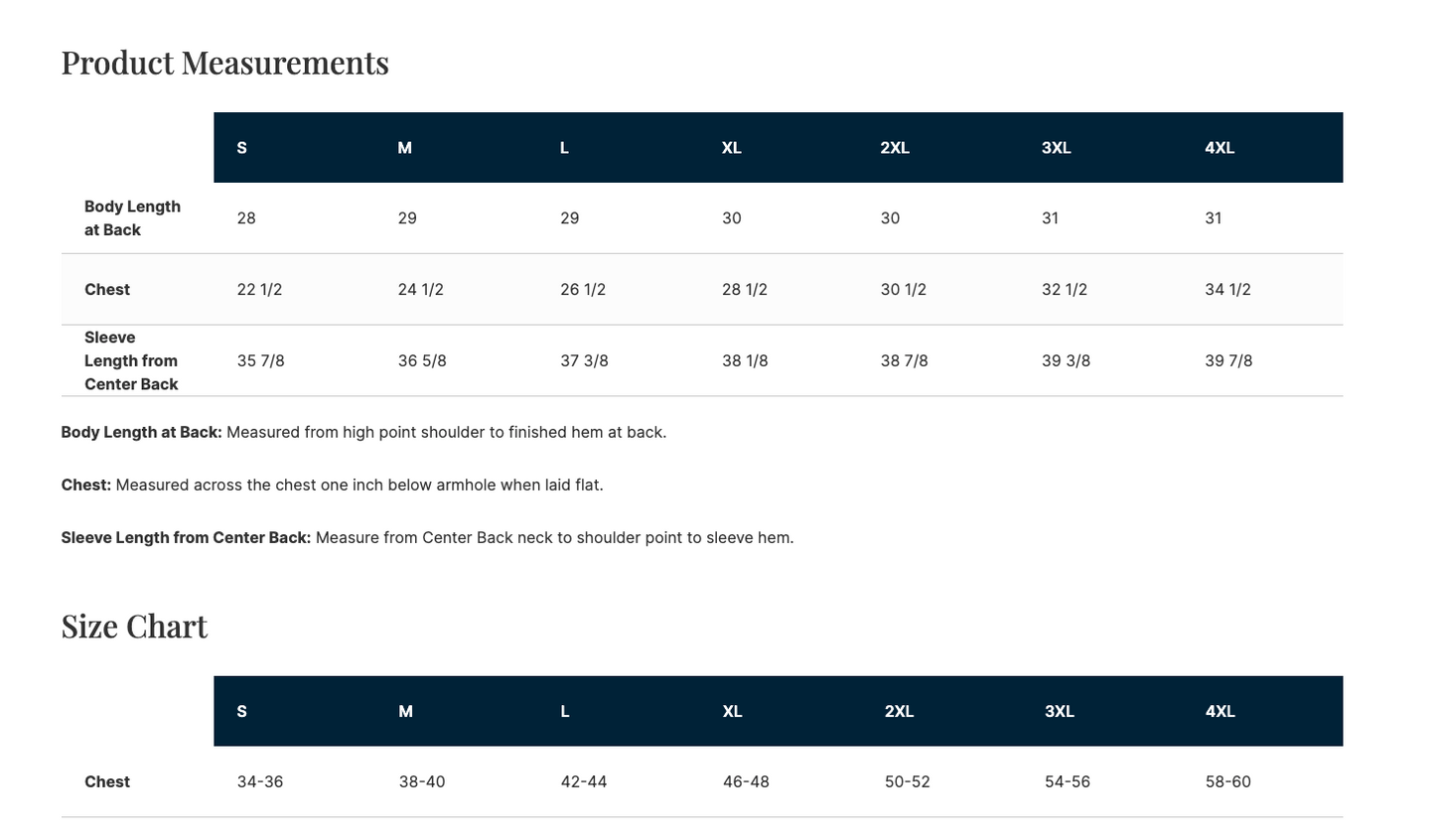Select the S column header in Product Measurements
Image resolution: width=1435 pixels, height=840 pixels.
click(241, 148)
